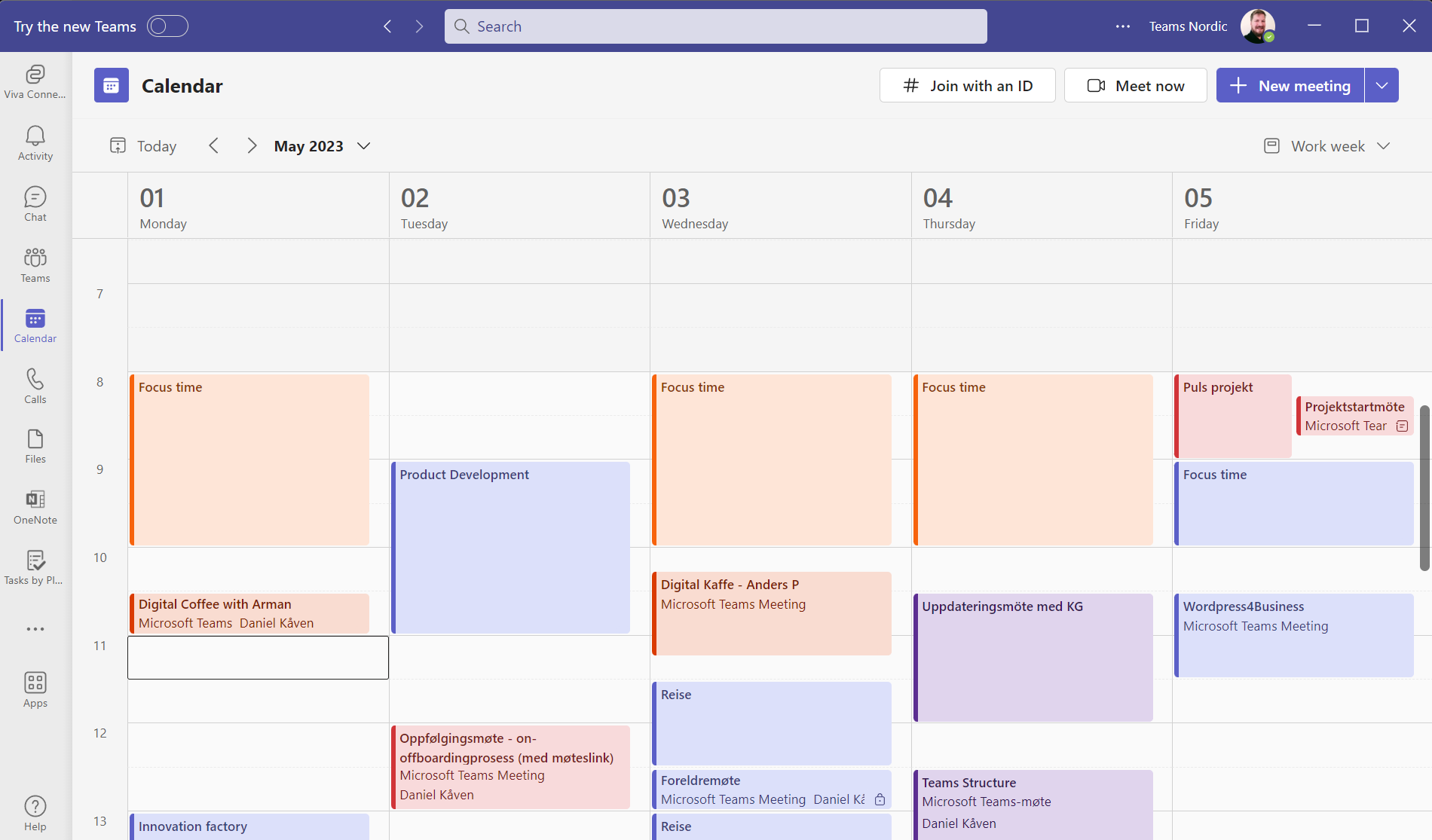
Task: Click Join with an ID
Action: point(967,85)
